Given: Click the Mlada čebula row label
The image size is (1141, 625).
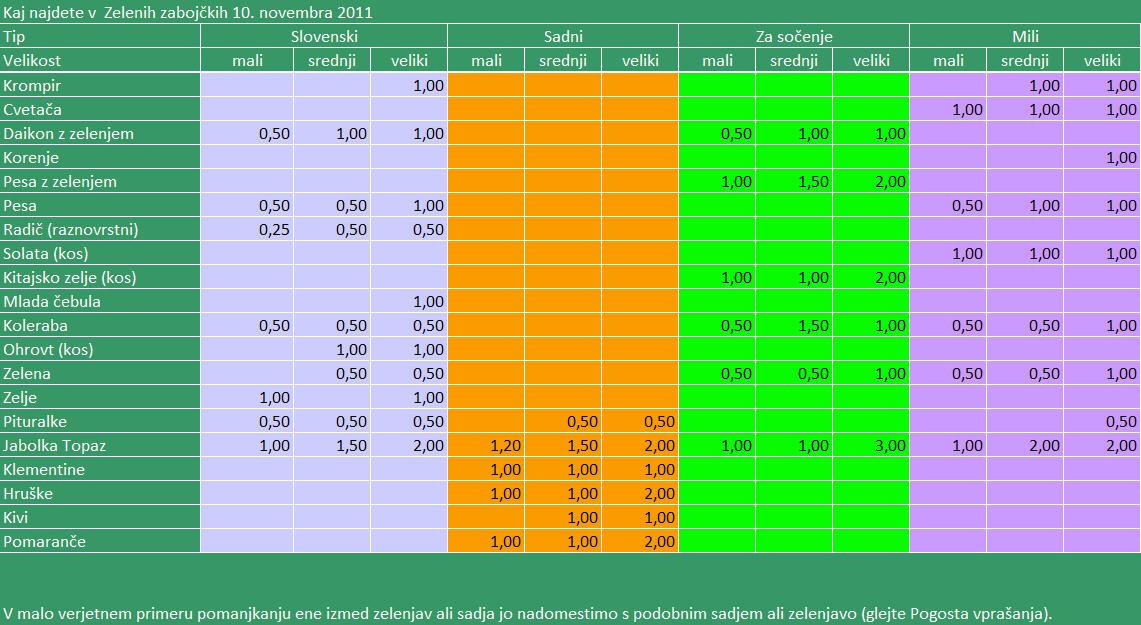Looking at the screenshot, I should click(x=52, y=302).
